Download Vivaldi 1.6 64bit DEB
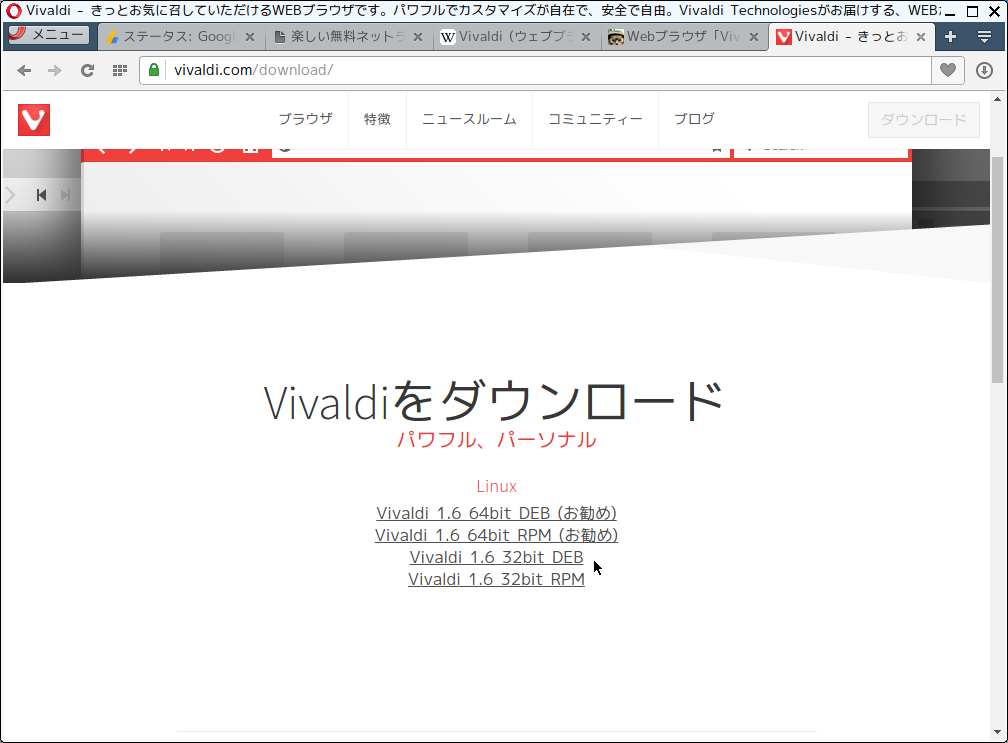 [x=496, y=513]
